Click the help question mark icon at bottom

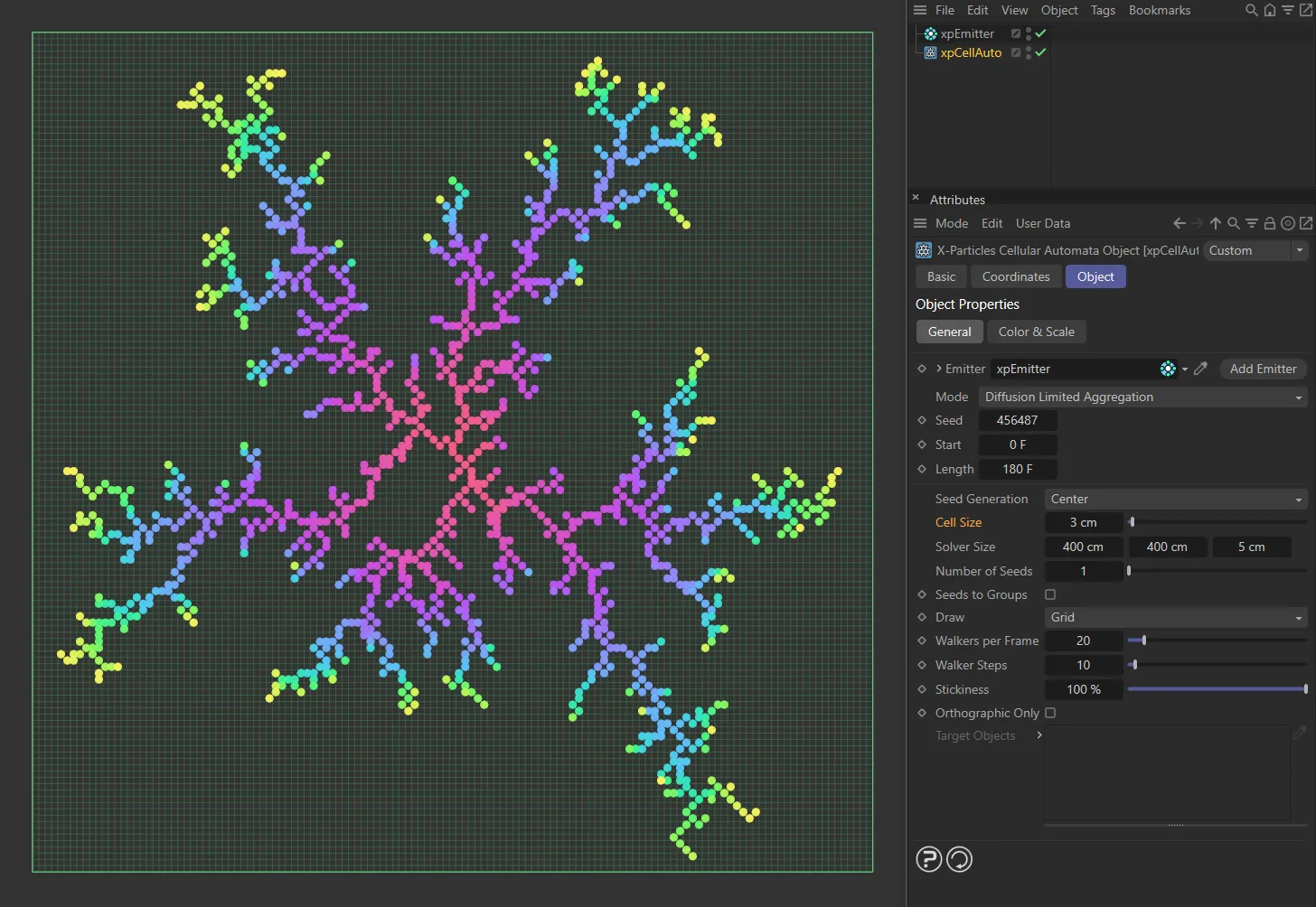click(928, 859)
